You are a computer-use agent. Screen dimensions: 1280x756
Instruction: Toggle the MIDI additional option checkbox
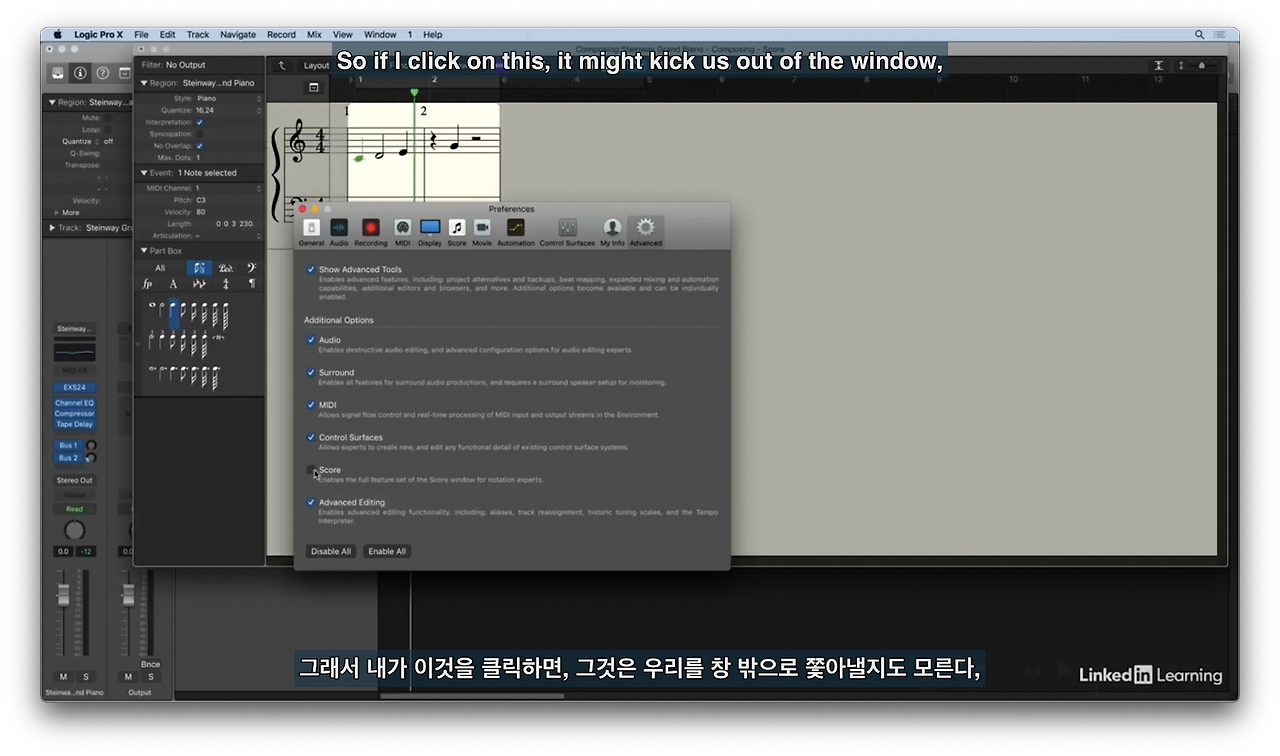(311, 405)
